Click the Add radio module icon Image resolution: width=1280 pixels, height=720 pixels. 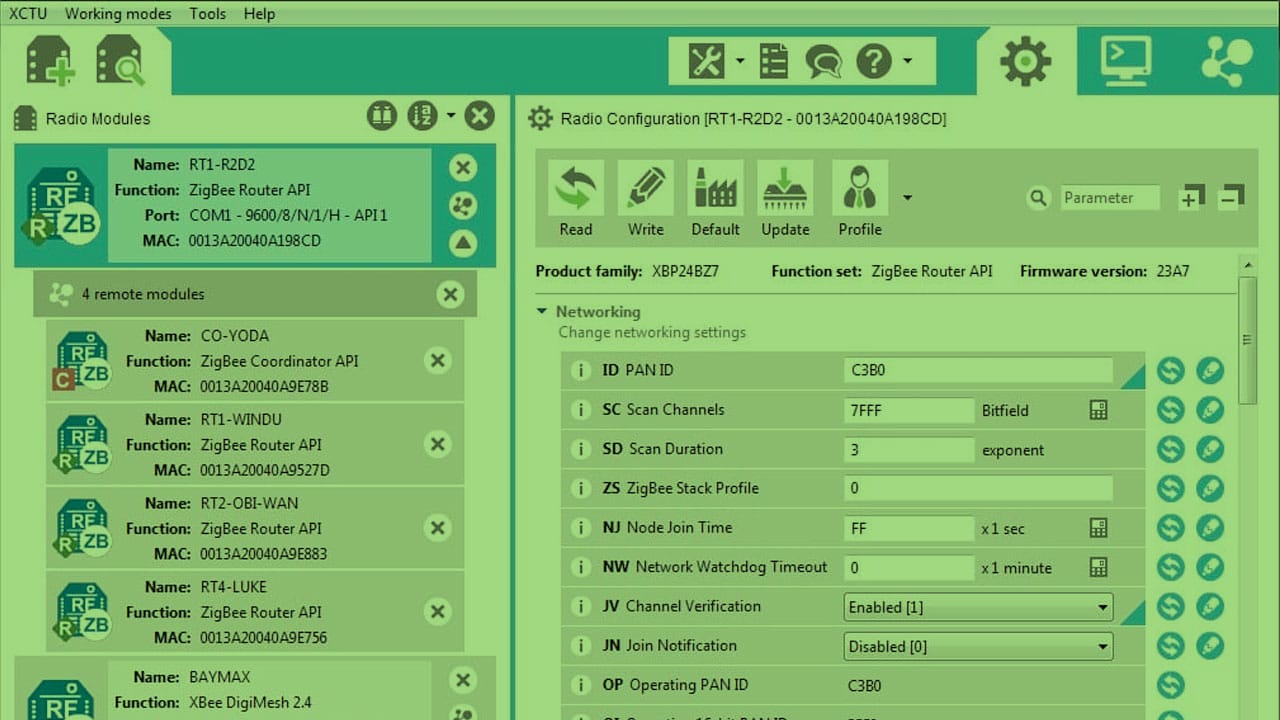[51, 61]
